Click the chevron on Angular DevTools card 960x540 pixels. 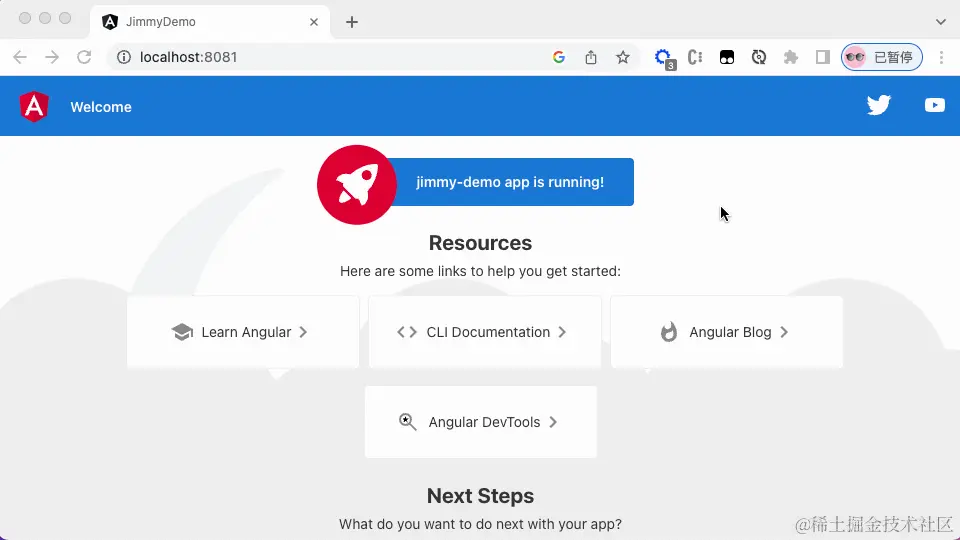point(553,422)
